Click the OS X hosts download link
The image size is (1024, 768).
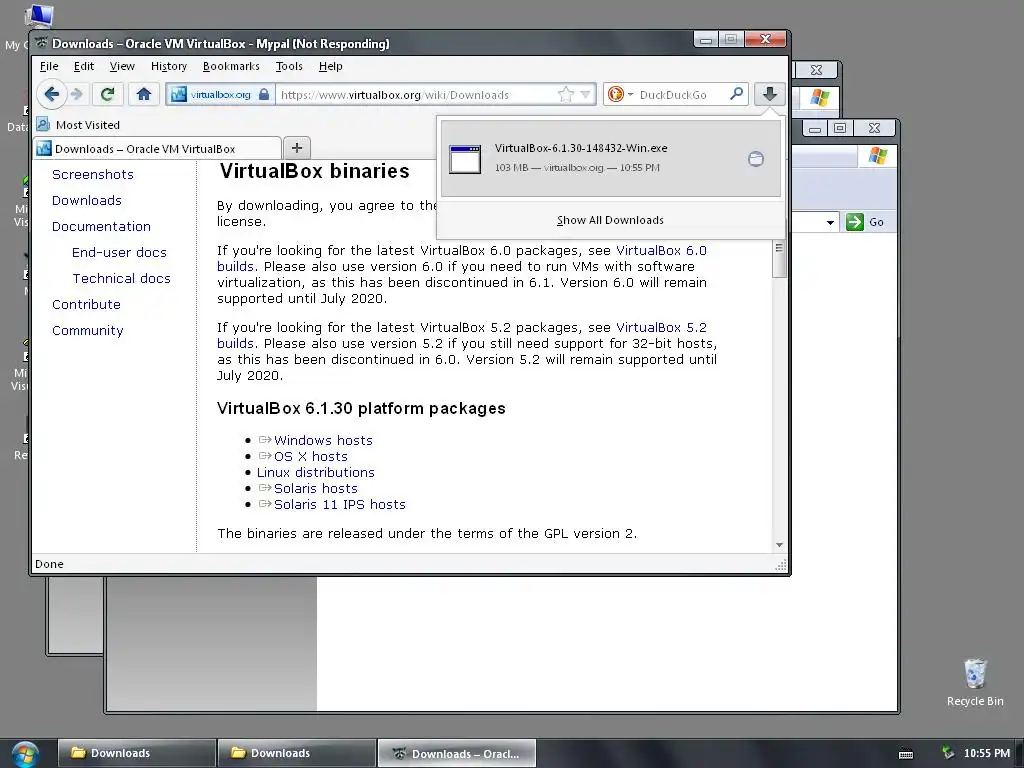tap(310, 456)
